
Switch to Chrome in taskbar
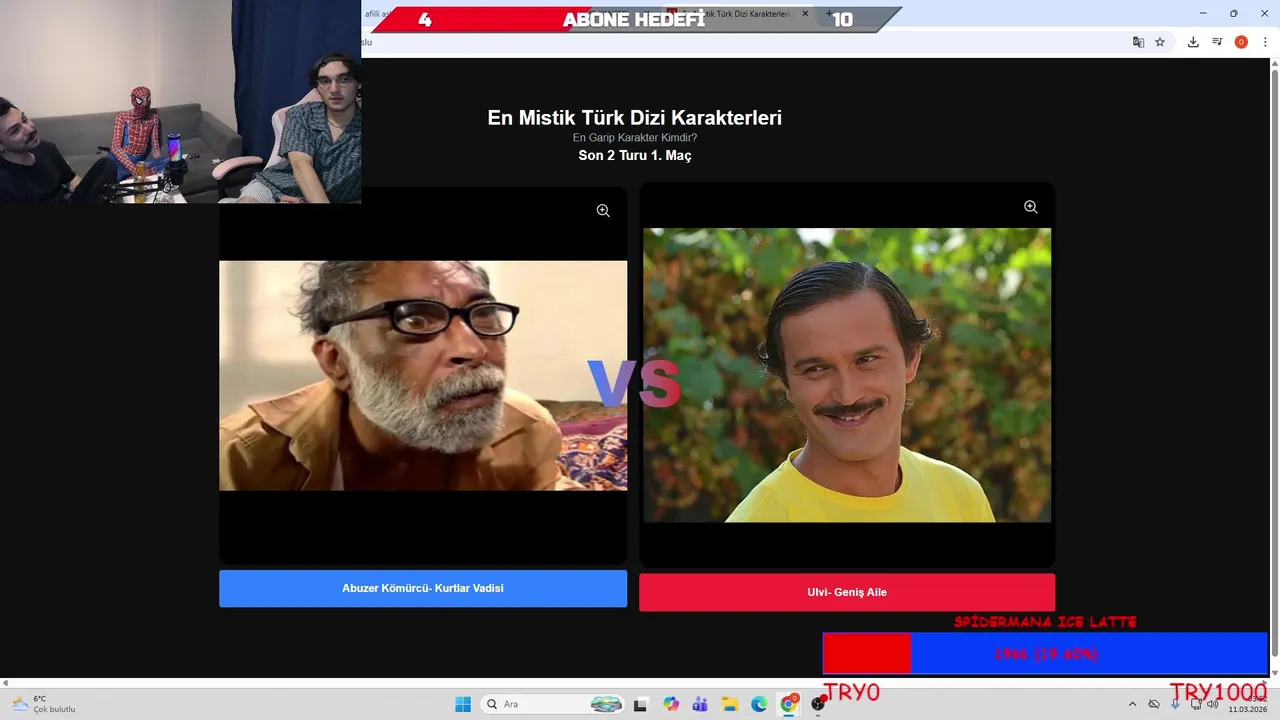(789, 704)
